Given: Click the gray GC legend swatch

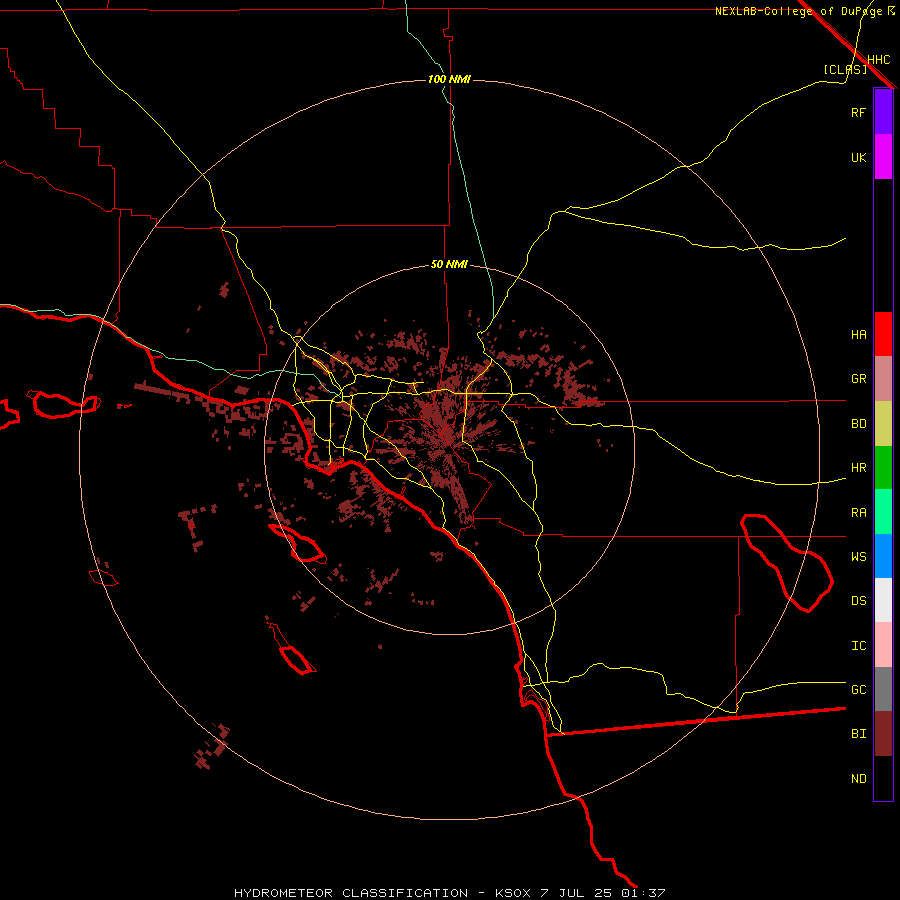Looking at the screenshot, I should pos(883,689).
